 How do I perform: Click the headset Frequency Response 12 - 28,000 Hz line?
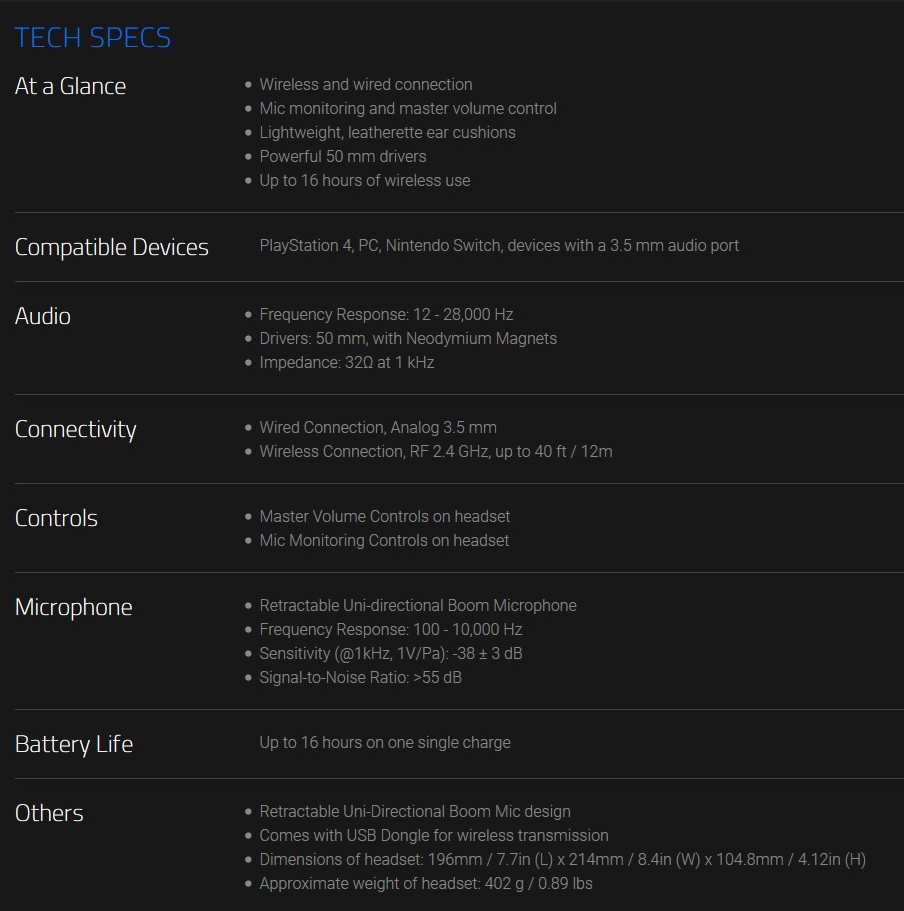tap(386, 315)
